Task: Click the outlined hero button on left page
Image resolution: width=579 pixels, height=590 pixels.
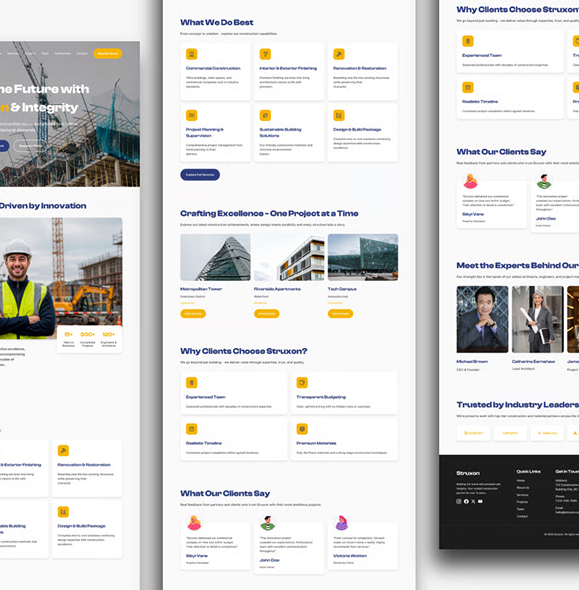Action: 31,146
